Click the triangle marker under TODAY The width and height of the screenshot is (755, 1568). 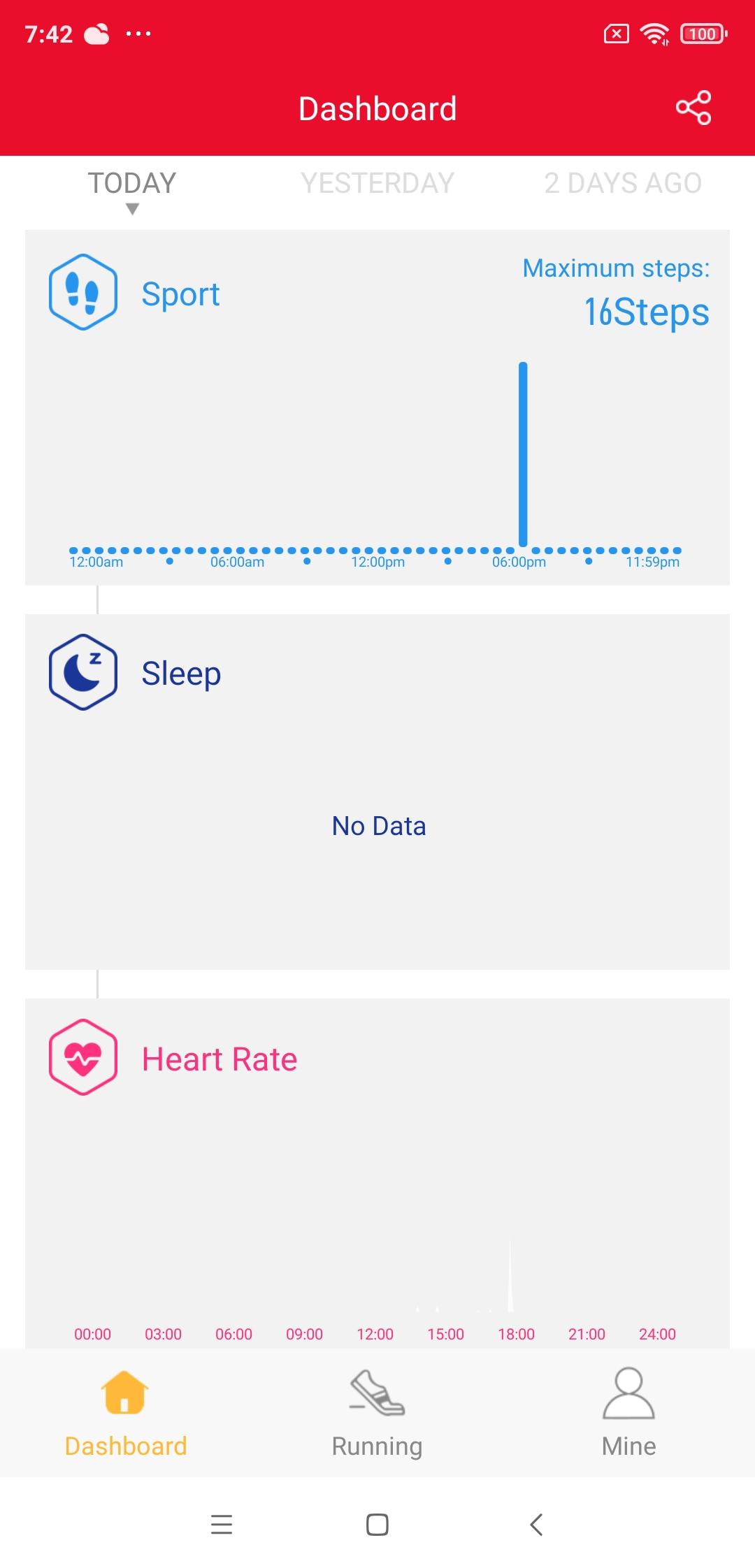coord(132,209)
